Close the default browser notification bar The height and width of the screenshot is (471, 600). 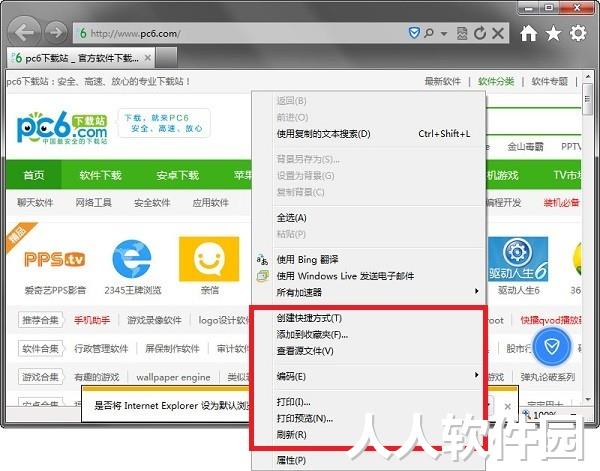[507, 406]
